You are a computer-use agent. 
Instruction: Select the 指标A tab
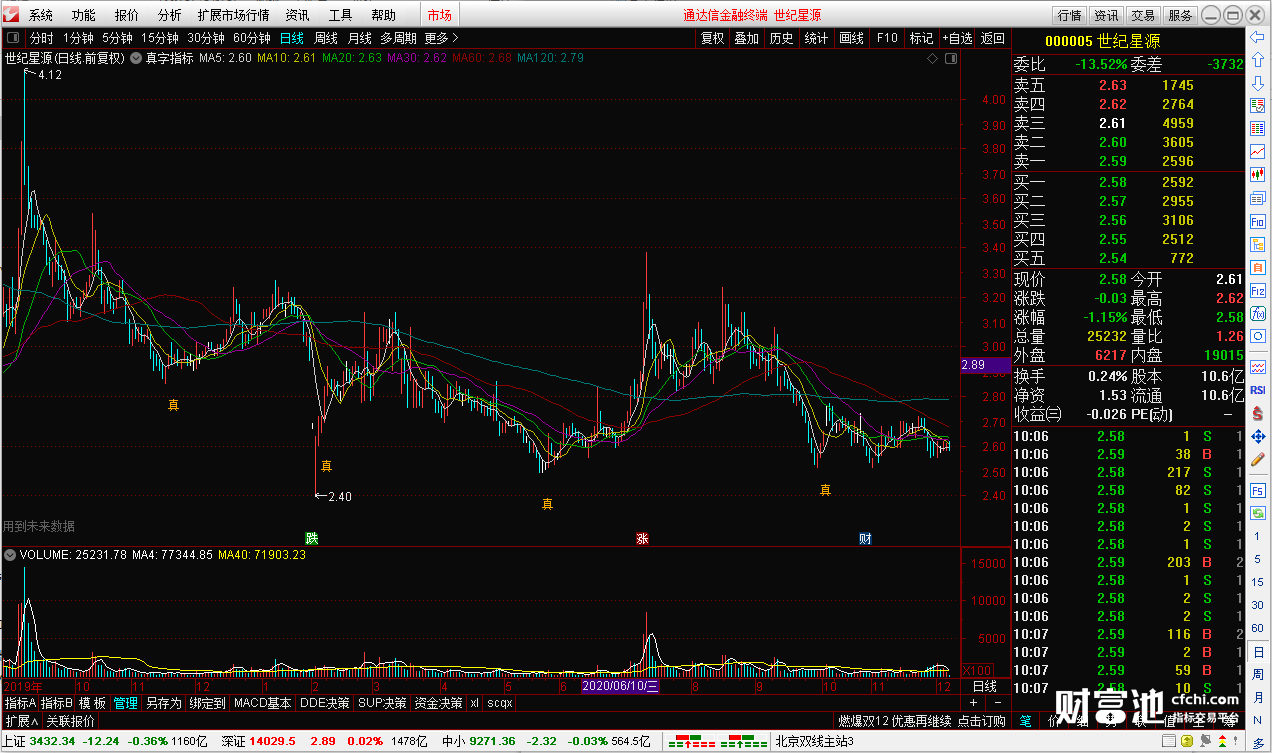click(20, 703)
